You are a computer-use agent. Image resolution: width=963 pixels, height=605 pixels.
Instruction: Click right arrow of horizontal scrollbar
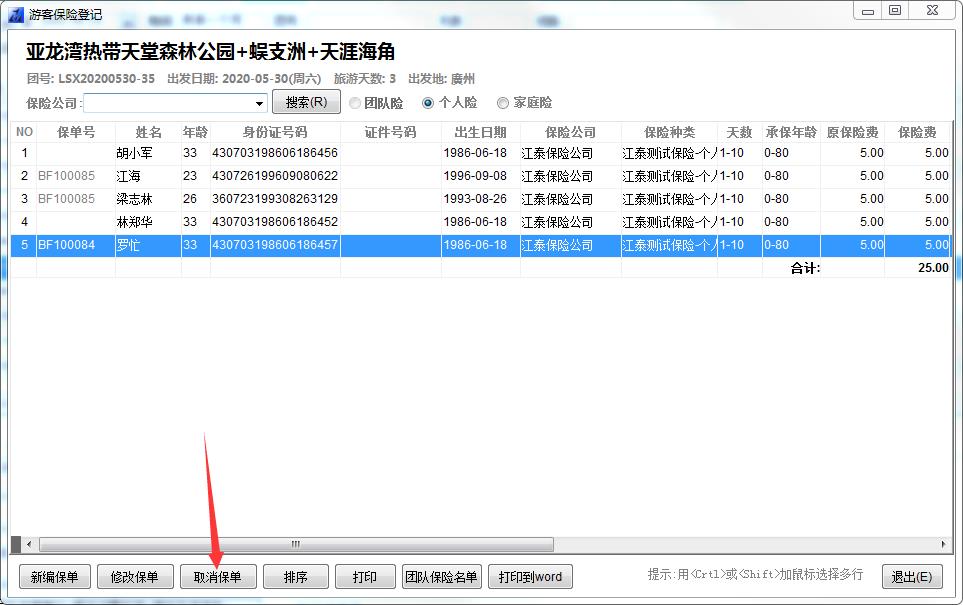coord(945,545)
